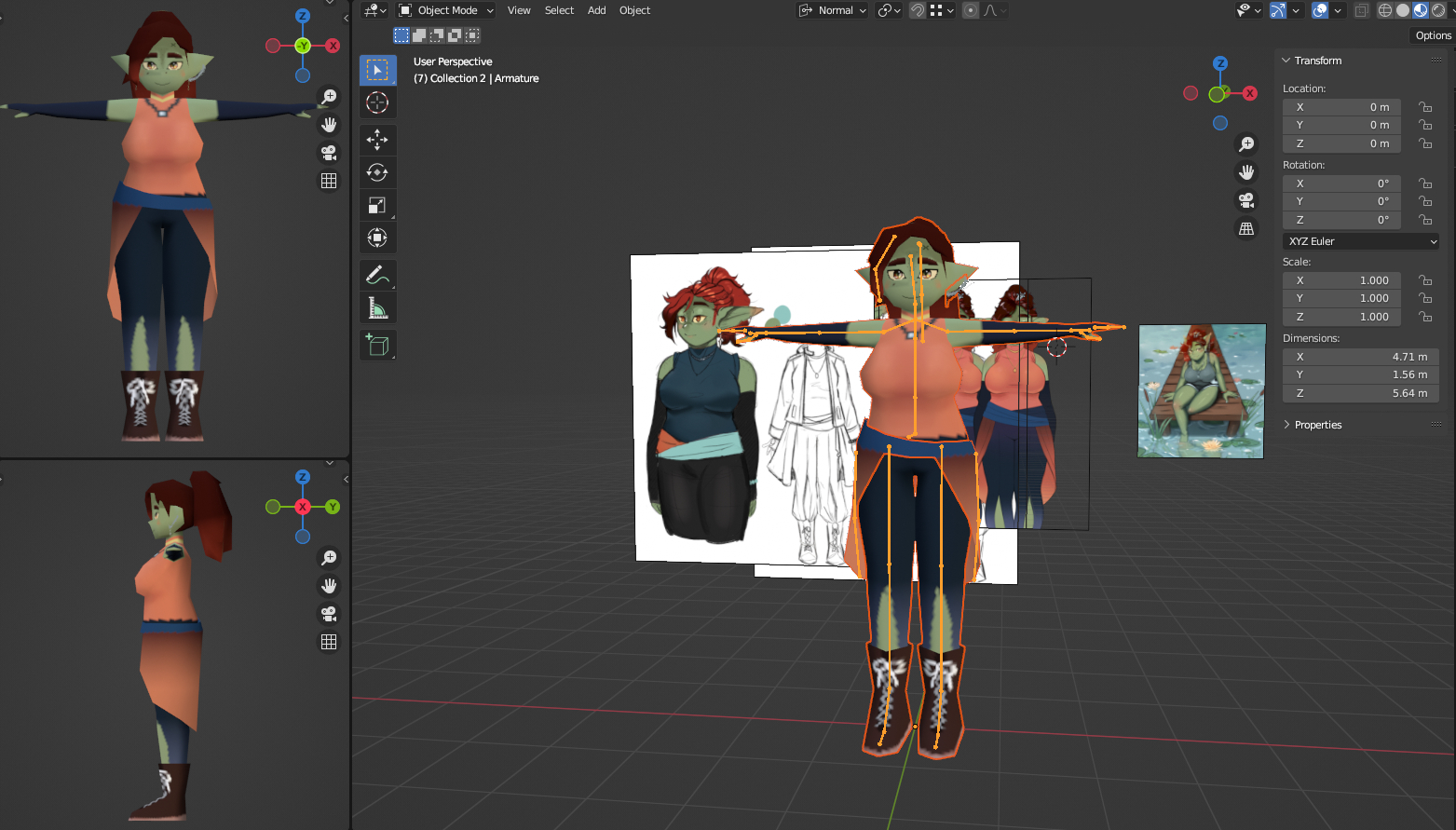Choose the Scale tool
Image resolution: width=1456 pixels, height=830 pixels.
point(377,205)
